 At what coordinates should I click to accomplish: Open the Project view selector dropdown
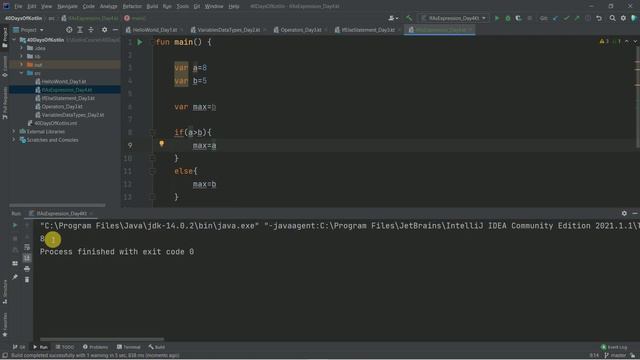click(28, 30)
